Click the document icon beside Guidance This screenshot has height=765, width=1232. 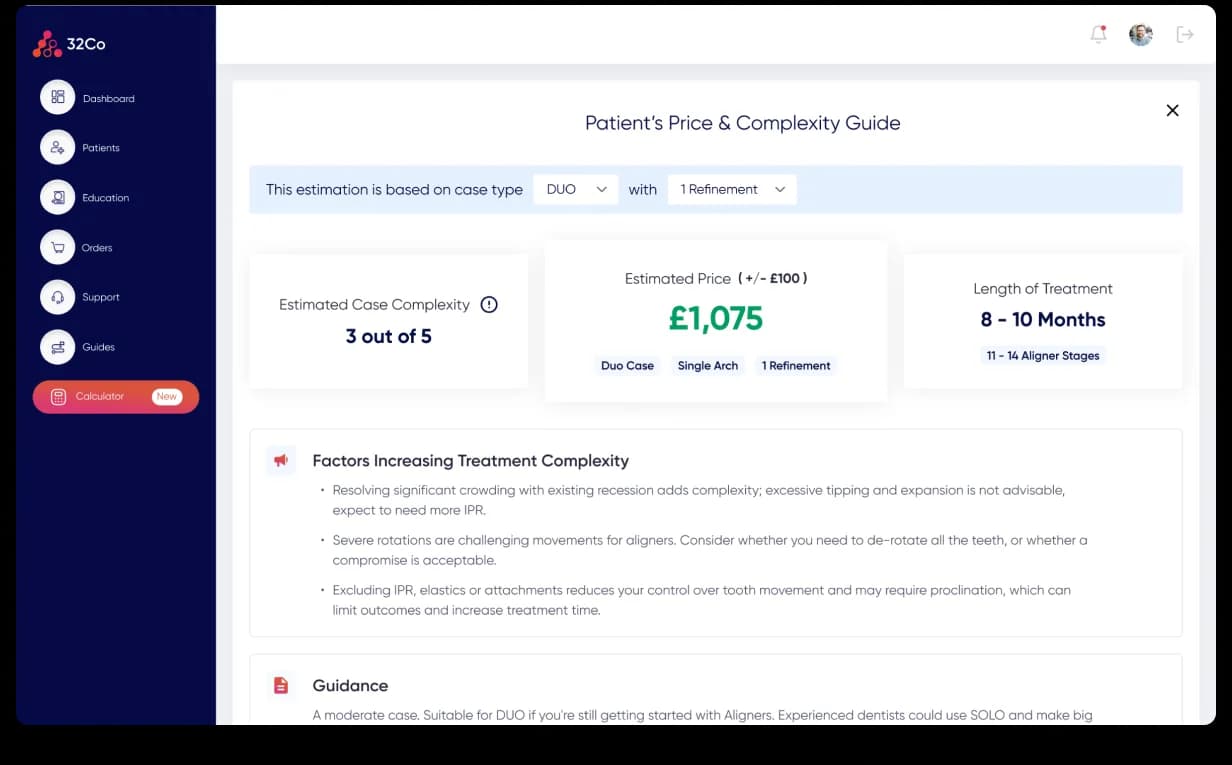point(281,685)
